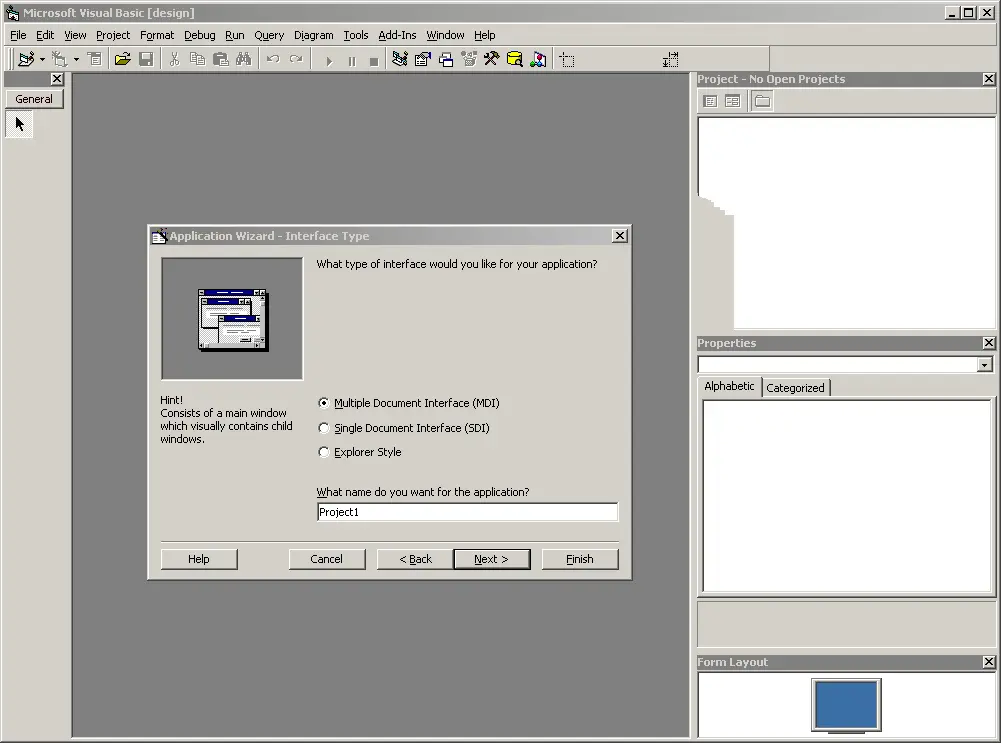
Task: Click the Add Standard EXE Project icon
Action: [x=26, y=60]
